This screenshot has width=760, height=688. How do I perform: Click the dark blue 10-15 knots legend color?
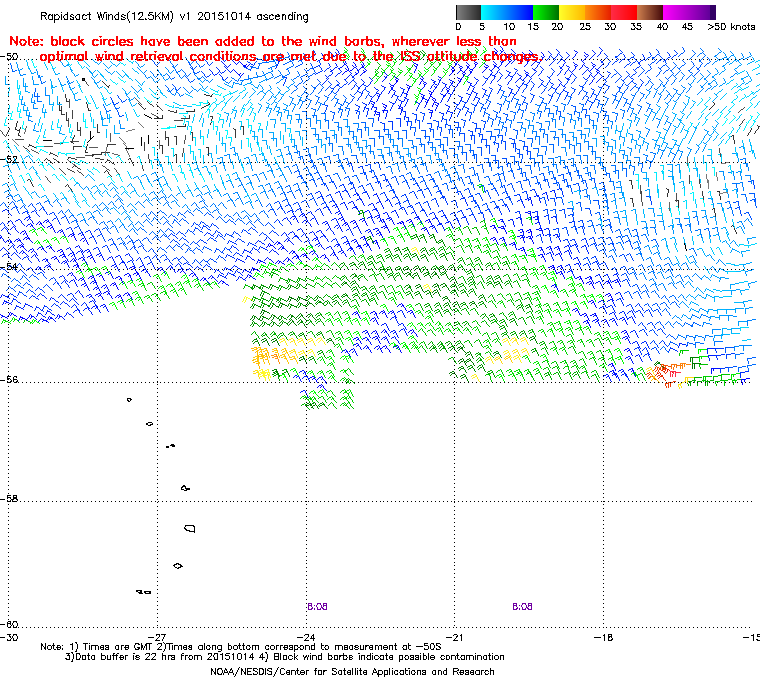coord(520,12)
